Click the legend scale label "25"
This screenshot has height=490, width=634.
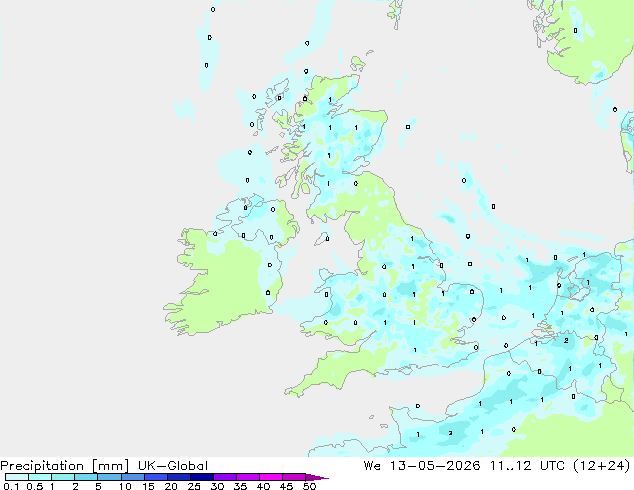tap(194, 486)
